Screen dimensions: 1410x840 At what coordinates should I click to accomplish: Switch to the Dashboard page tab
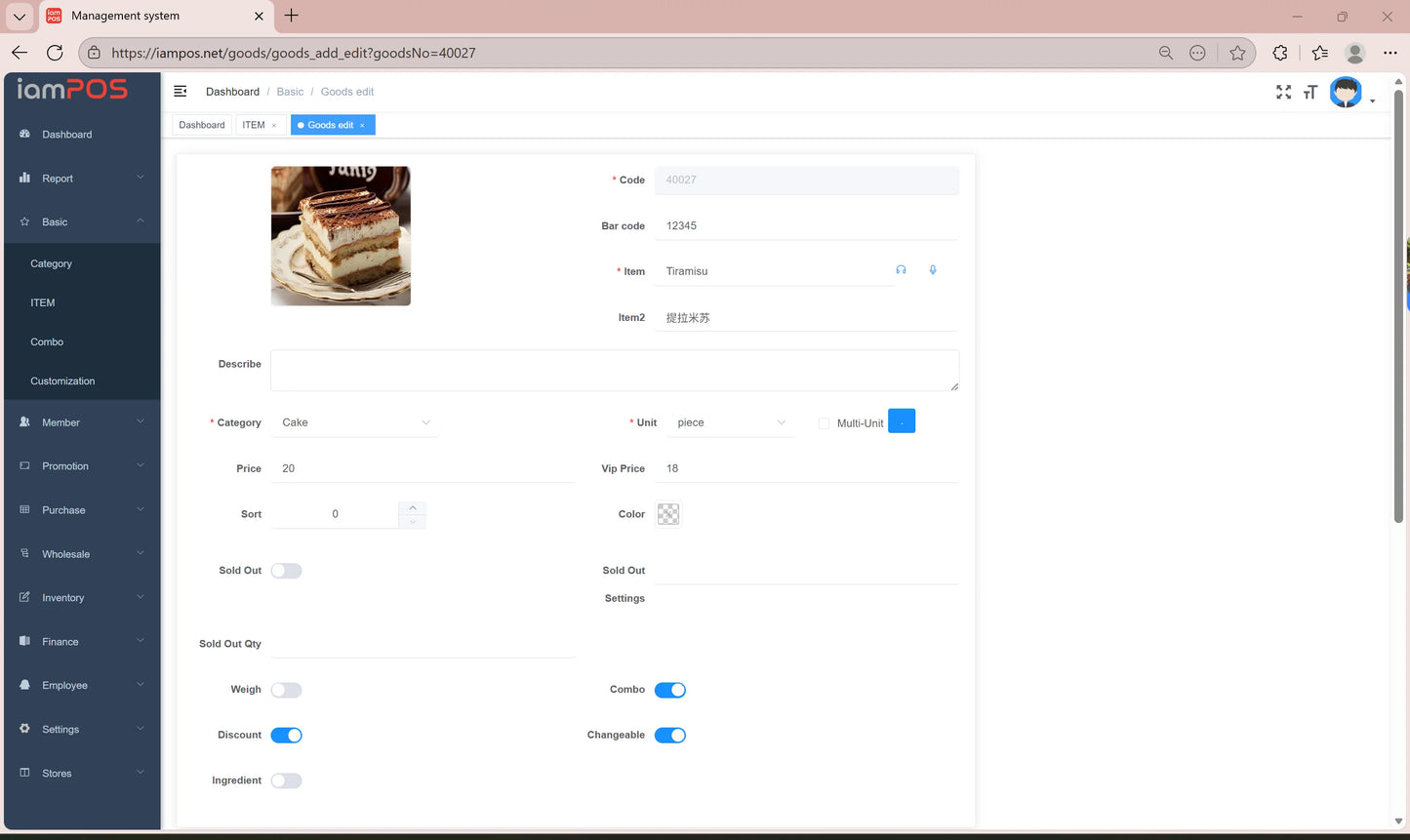(x=202, y=125)
